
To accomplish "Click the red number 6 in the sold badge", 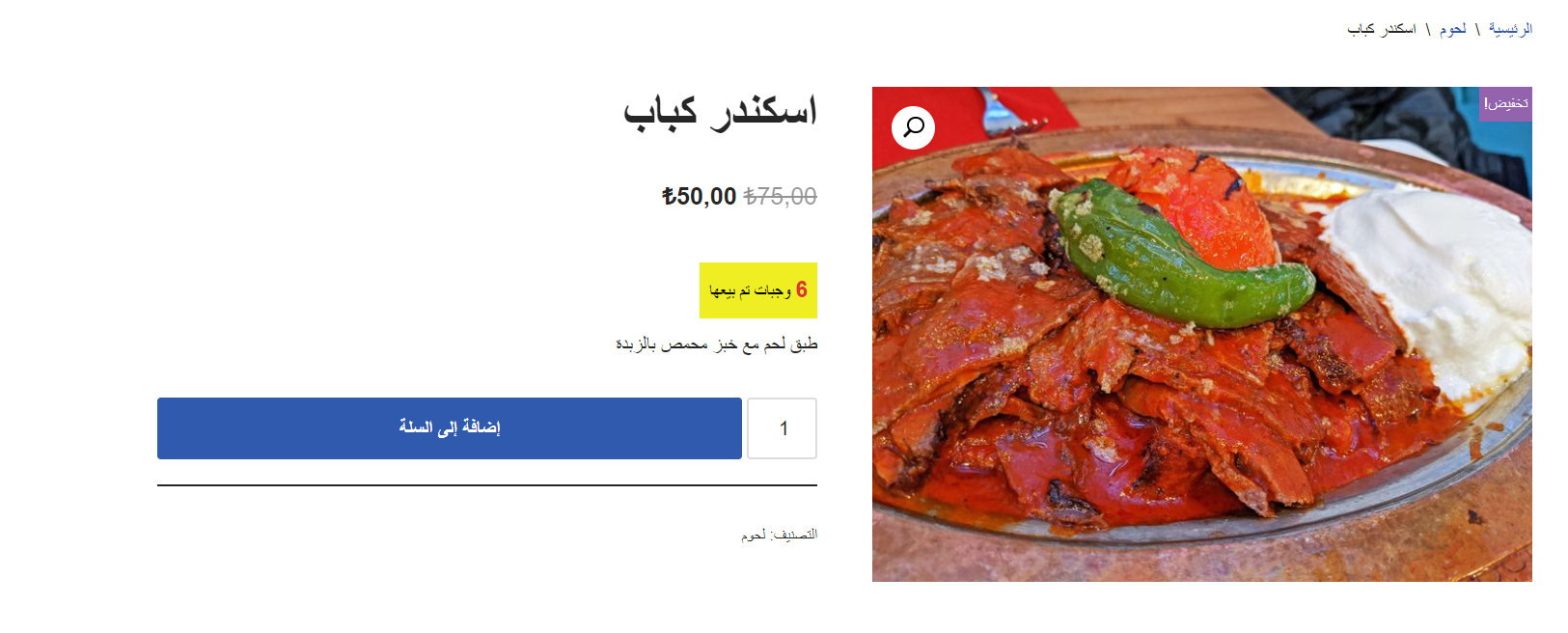I will pos(801,289).
